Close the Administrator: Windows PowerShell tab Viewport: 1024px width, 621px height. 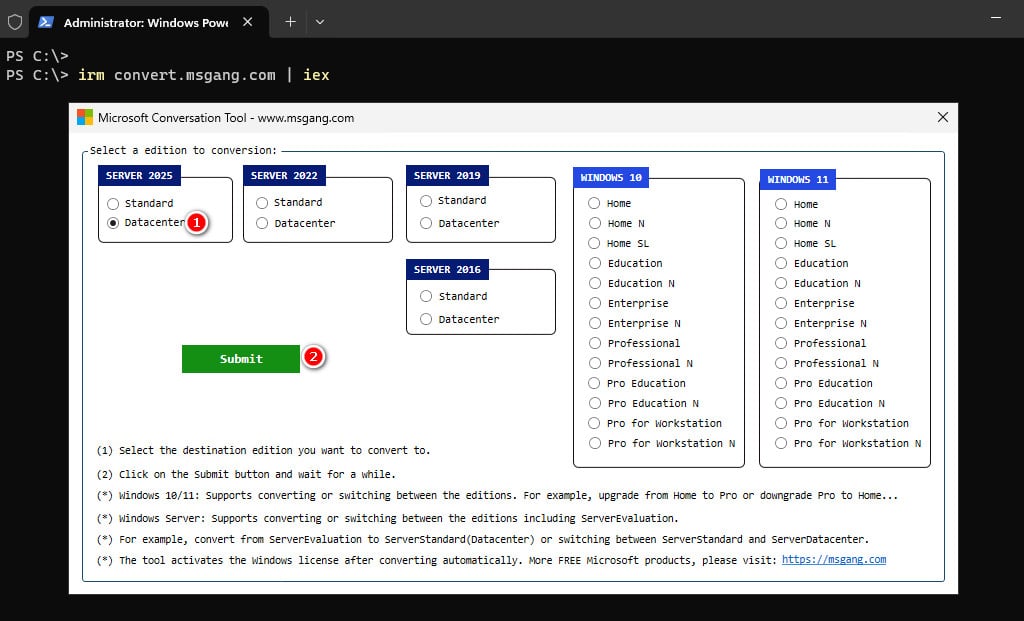click(248, 22)
